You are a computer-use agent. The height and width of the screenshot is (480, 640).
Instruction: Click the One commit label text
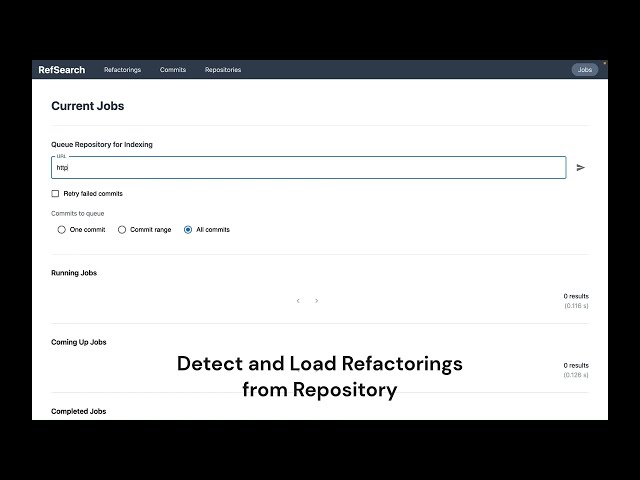87,229
